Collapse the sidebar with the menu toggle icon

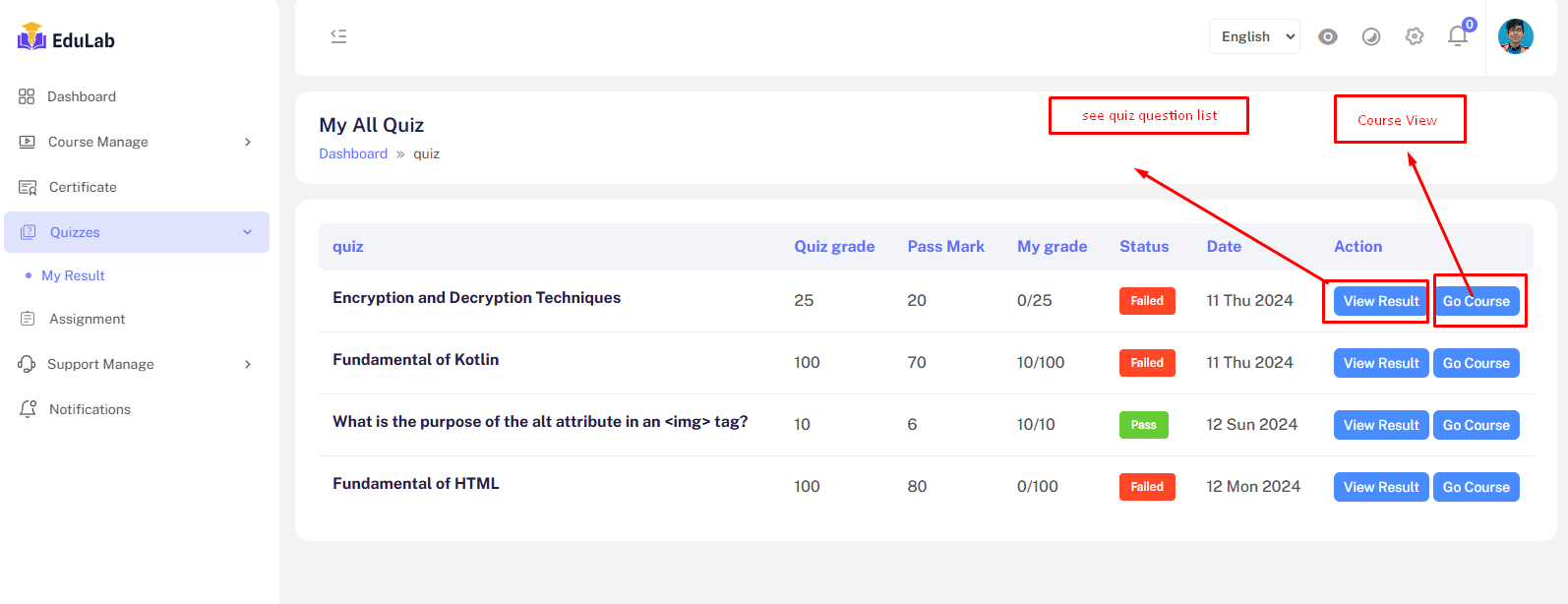(x=338, y=36)
